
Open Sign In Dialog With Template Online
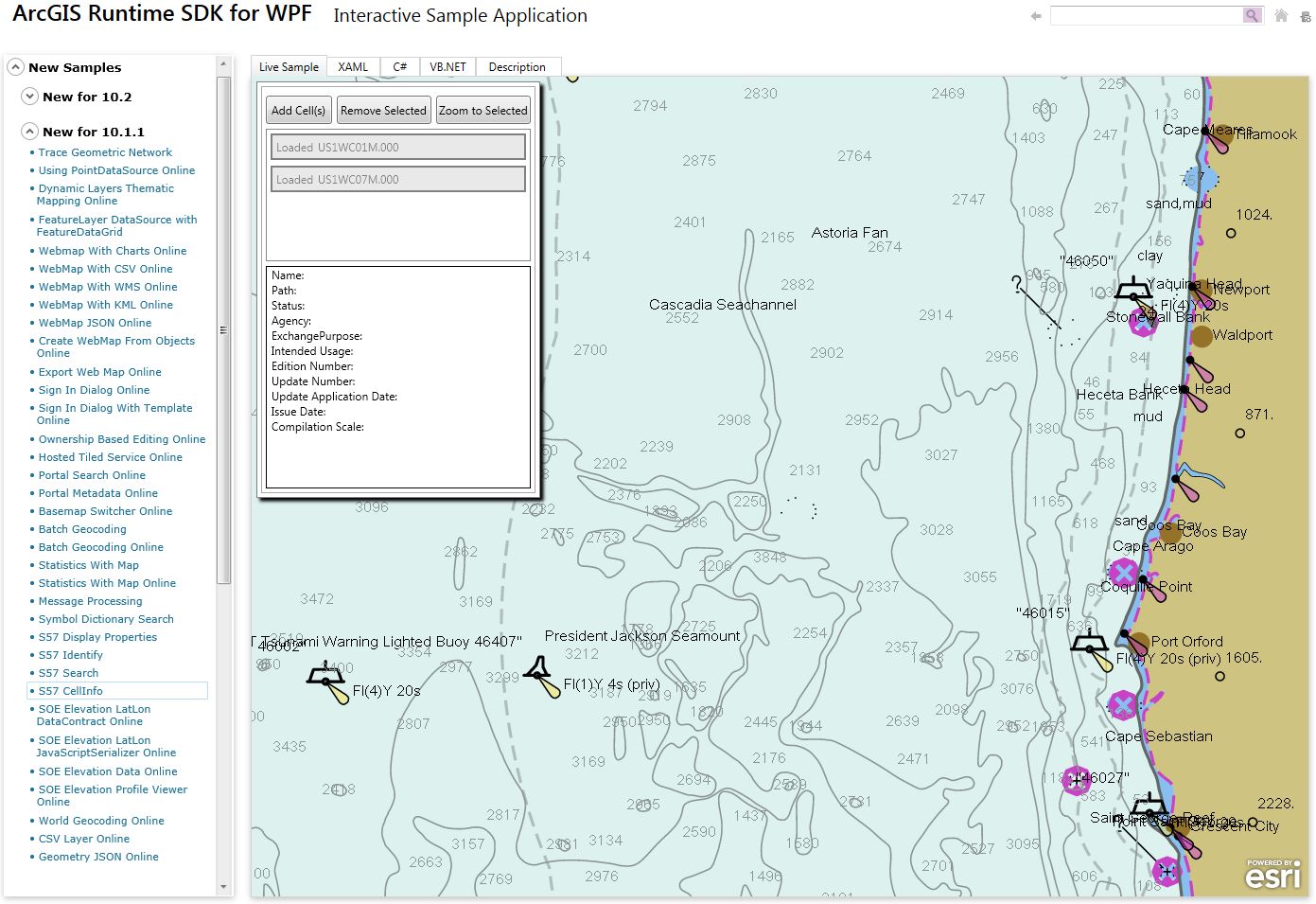point(114,415)
